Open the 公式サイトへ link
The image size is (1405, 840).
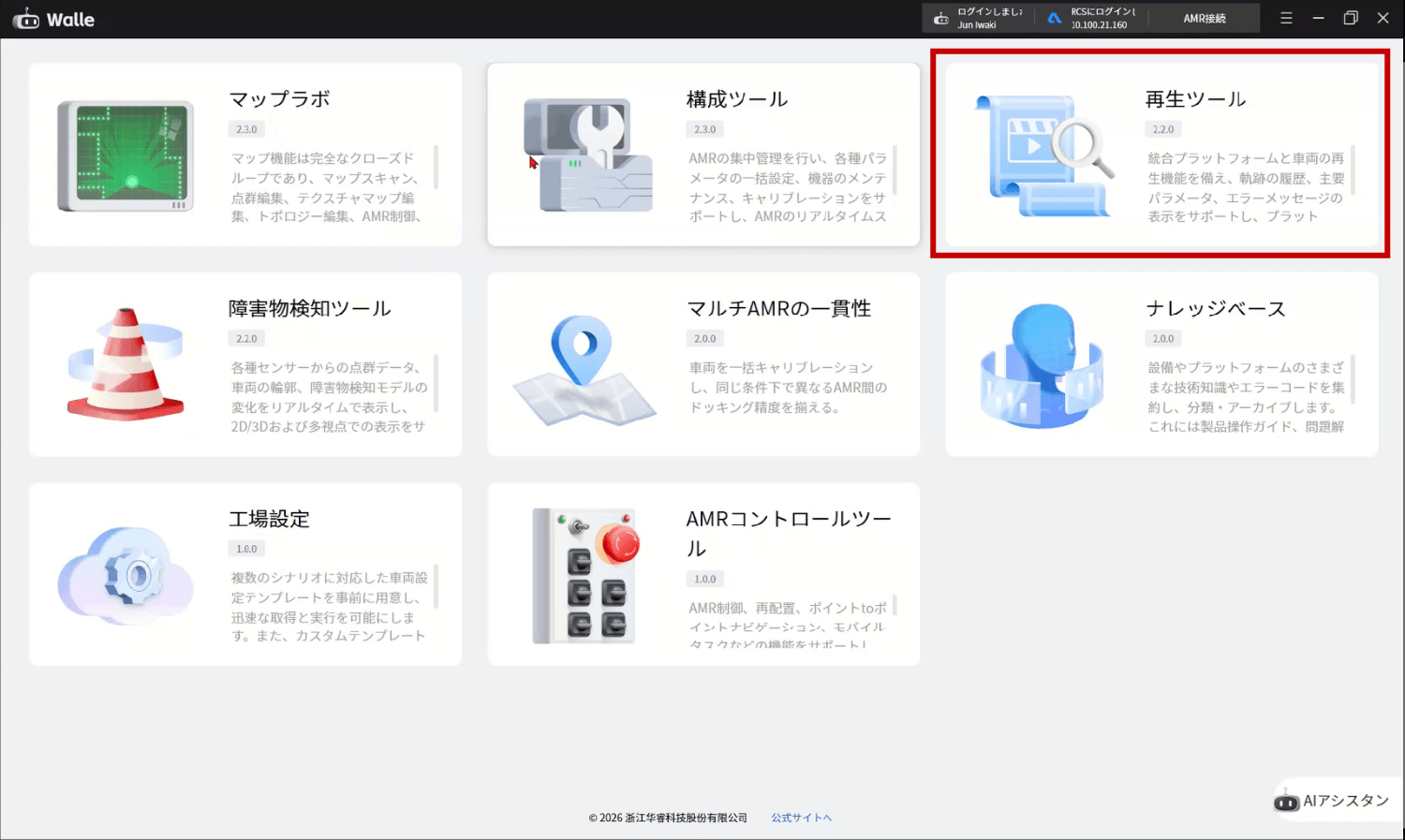tap(801, 818)
